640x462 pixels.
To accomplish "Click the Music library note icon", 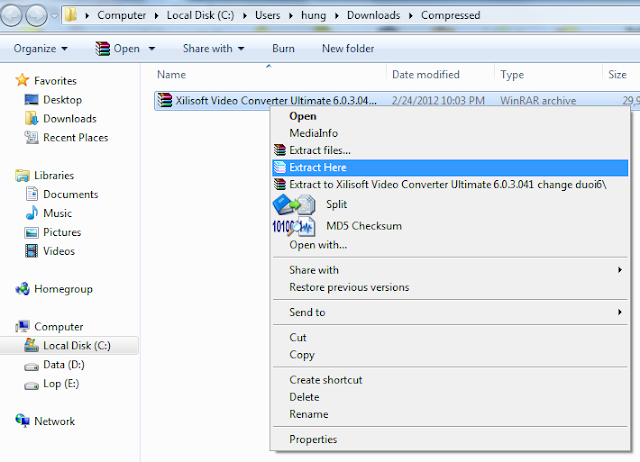I will click(31, 213).
